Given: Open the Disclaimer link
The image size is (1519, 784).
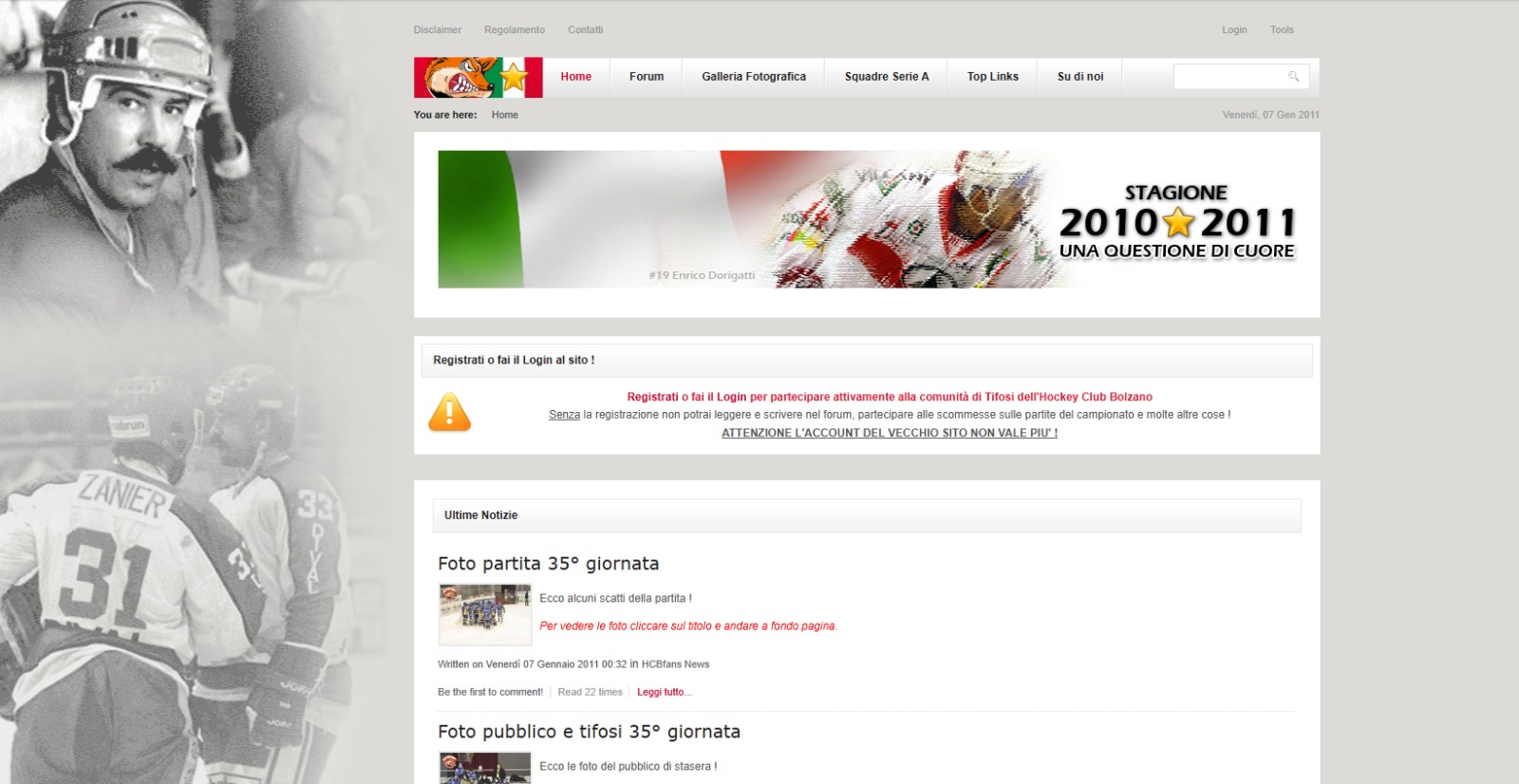Looking at the screenshot, I should (438, 30).
